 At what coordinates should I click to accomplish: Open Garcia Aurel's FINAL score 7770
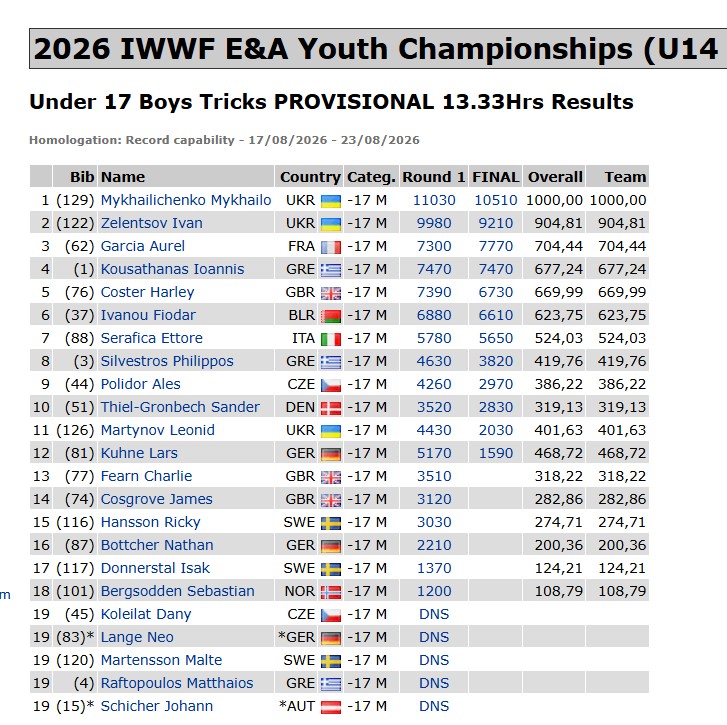point(496,246)
